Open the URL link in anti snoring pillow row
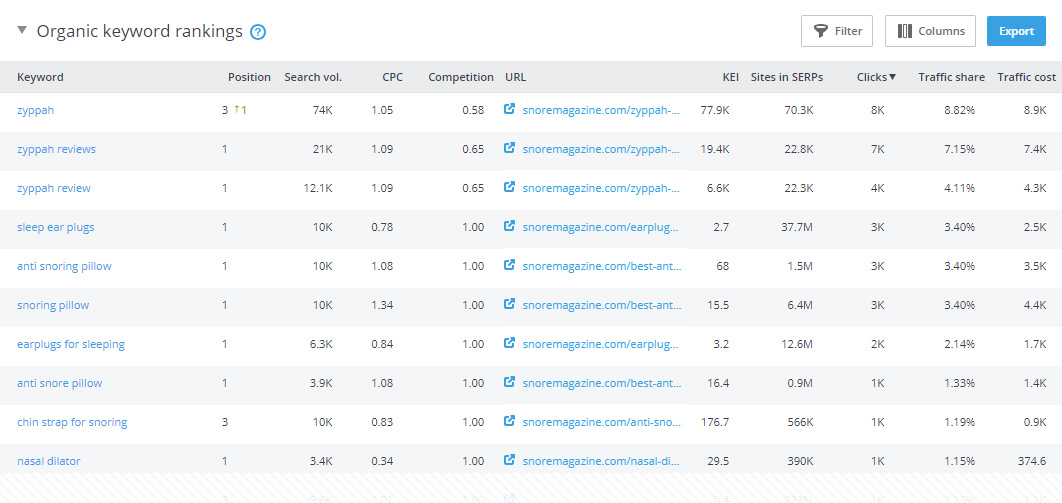The width and height of the screenshot is (1062, 503). pyautogui.click(x=602, y=267)
